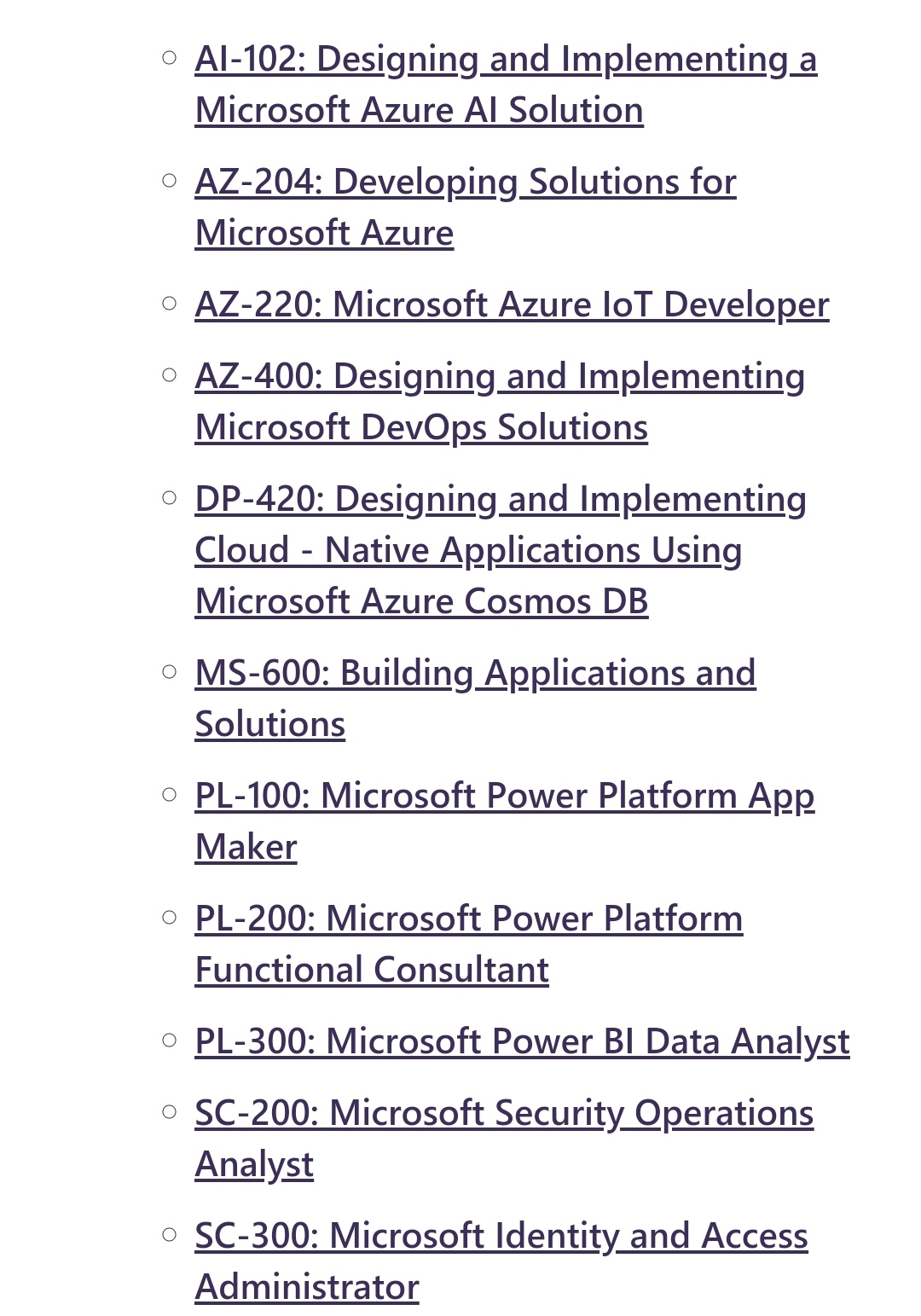921x1316 pixels.
Task: Click 'Microsoft Azure Cosmos DB' link line
Action: (421, 602)
